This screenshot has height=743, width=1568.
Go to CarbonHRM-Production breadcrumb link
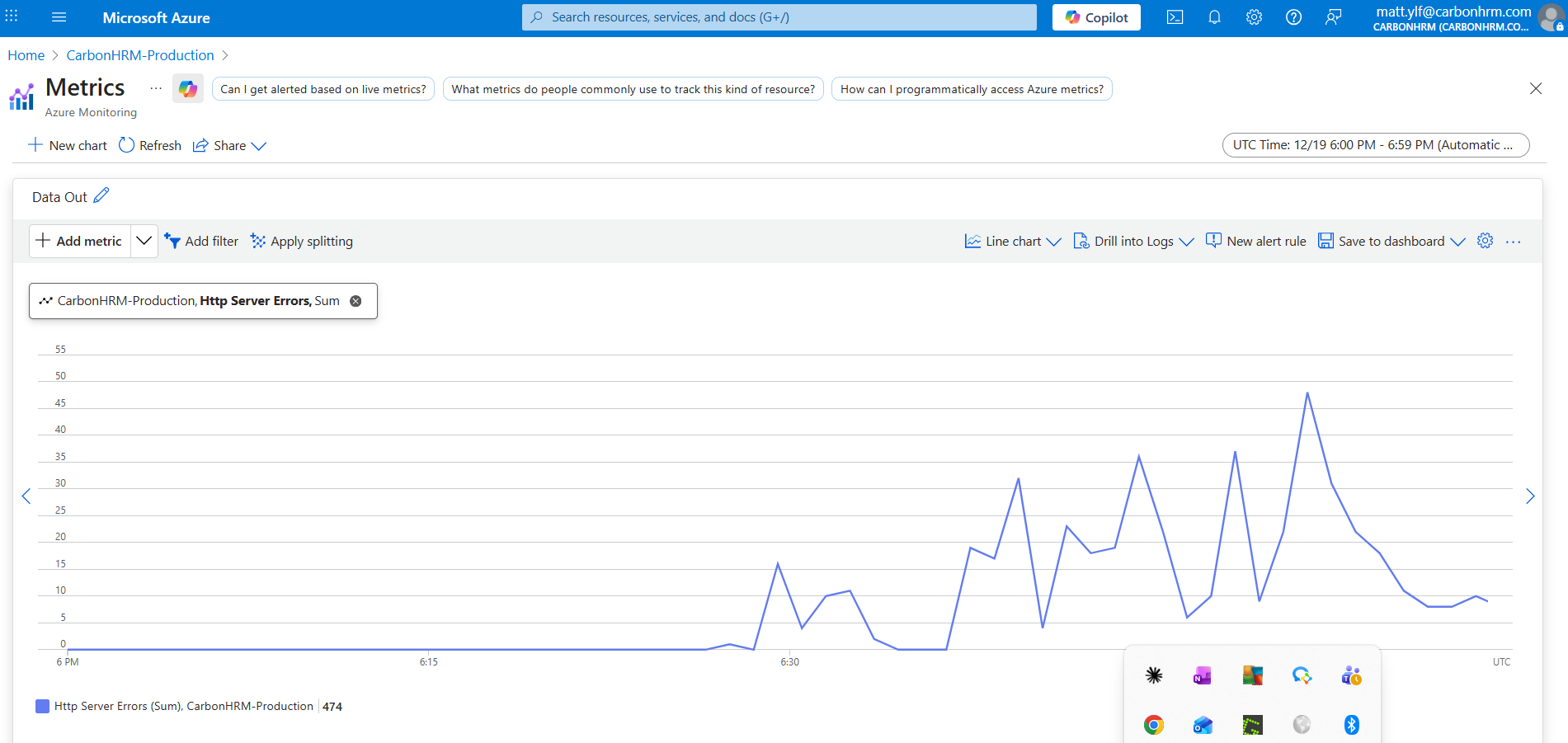(x=140, y=55)
